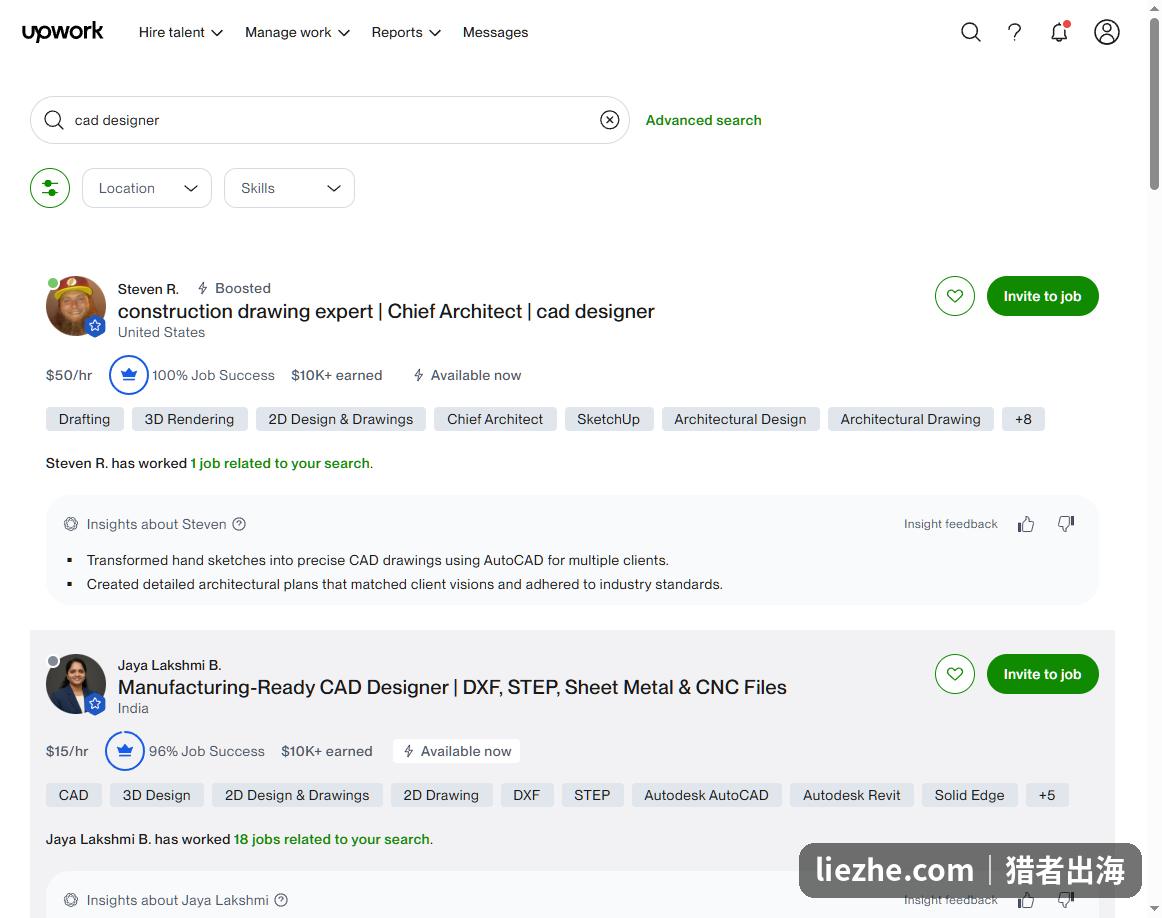Click Jaya's $15/hr rate
Screen dimensions: 1162x918
coord(67,751)
